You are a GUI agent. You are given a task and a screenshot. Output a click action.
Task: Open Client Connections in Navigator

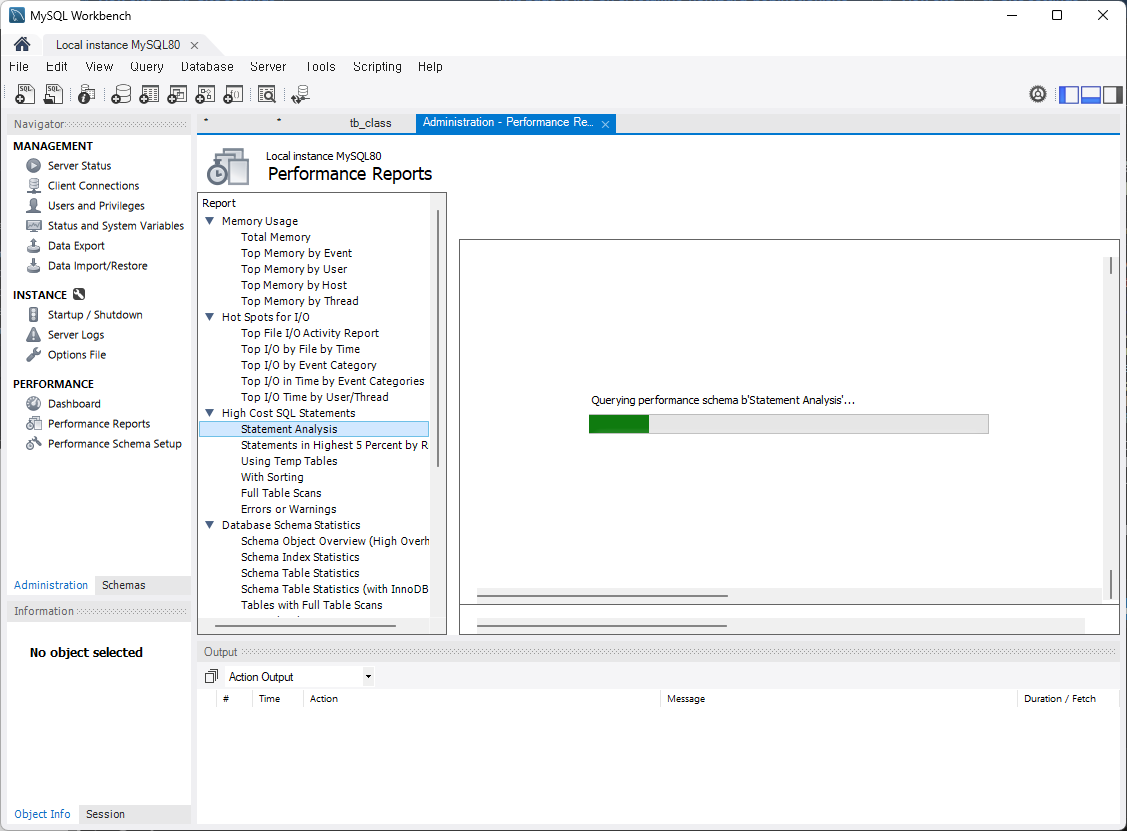[x=93, y=185]
